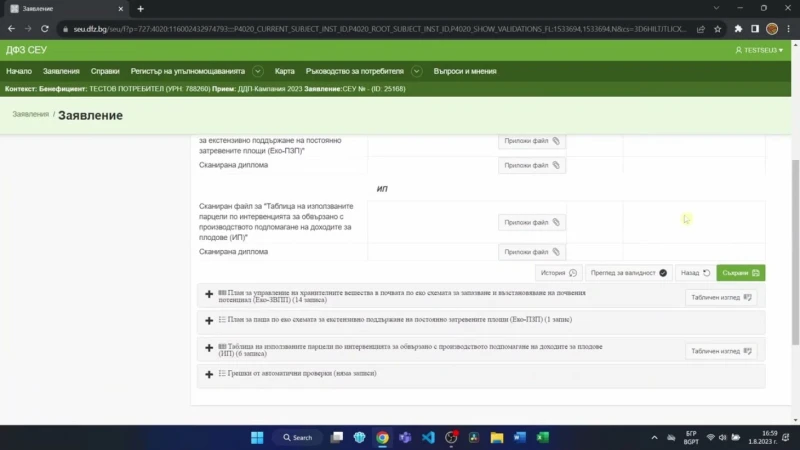Open the notifications tray icon
Image resolution: width=800 pixels, height=450 pixels.
pos(786,437)
